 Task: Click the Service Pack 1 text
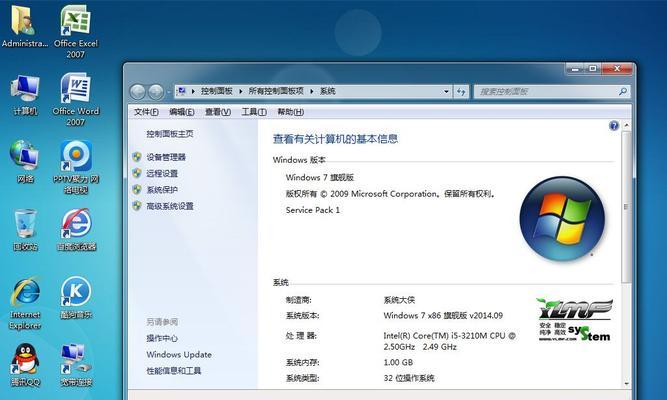[x=313, y=210]
